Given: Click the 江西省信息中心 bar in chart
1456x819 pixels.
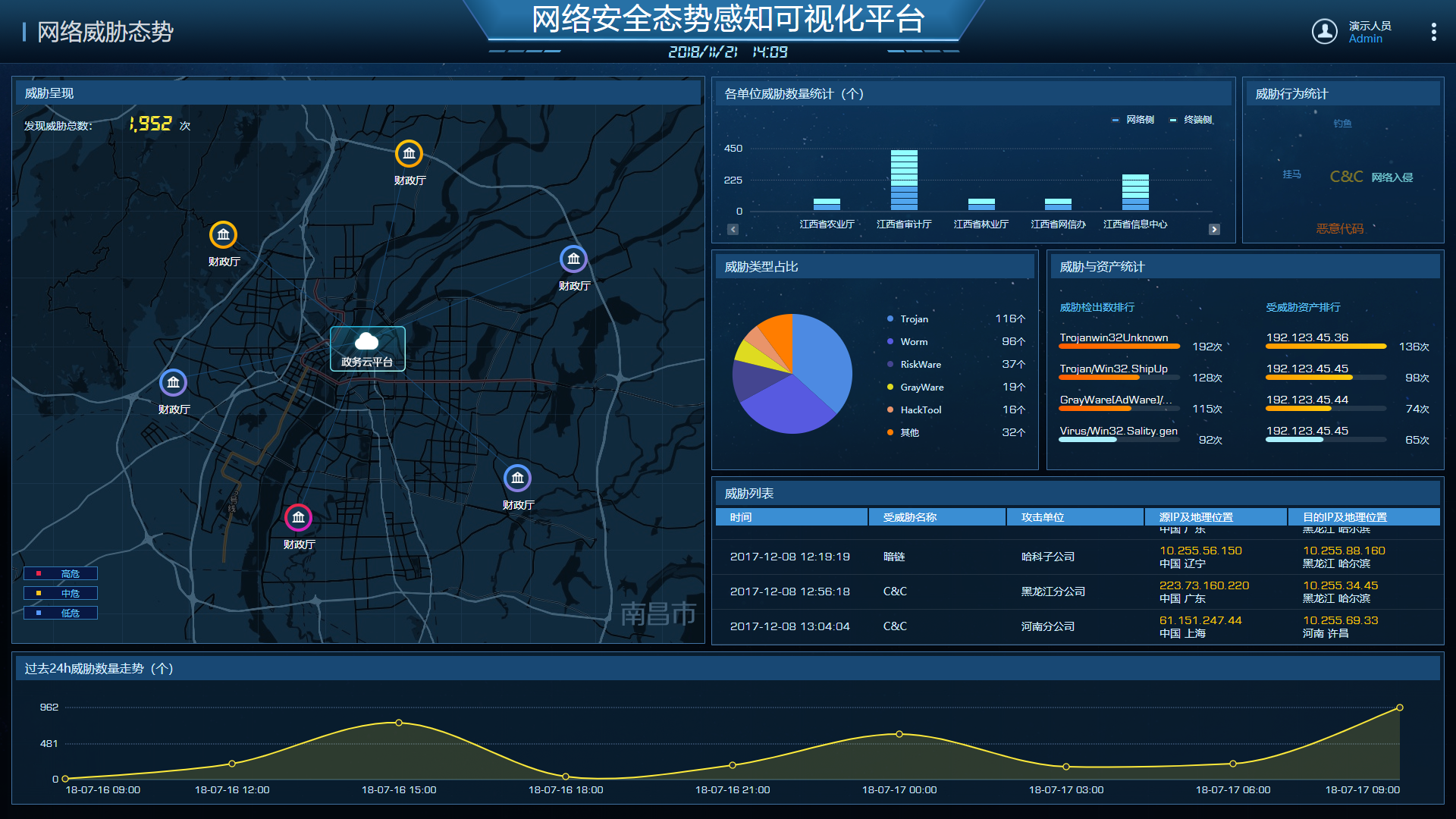Looking at the screenshot, I should [1135, 193].
